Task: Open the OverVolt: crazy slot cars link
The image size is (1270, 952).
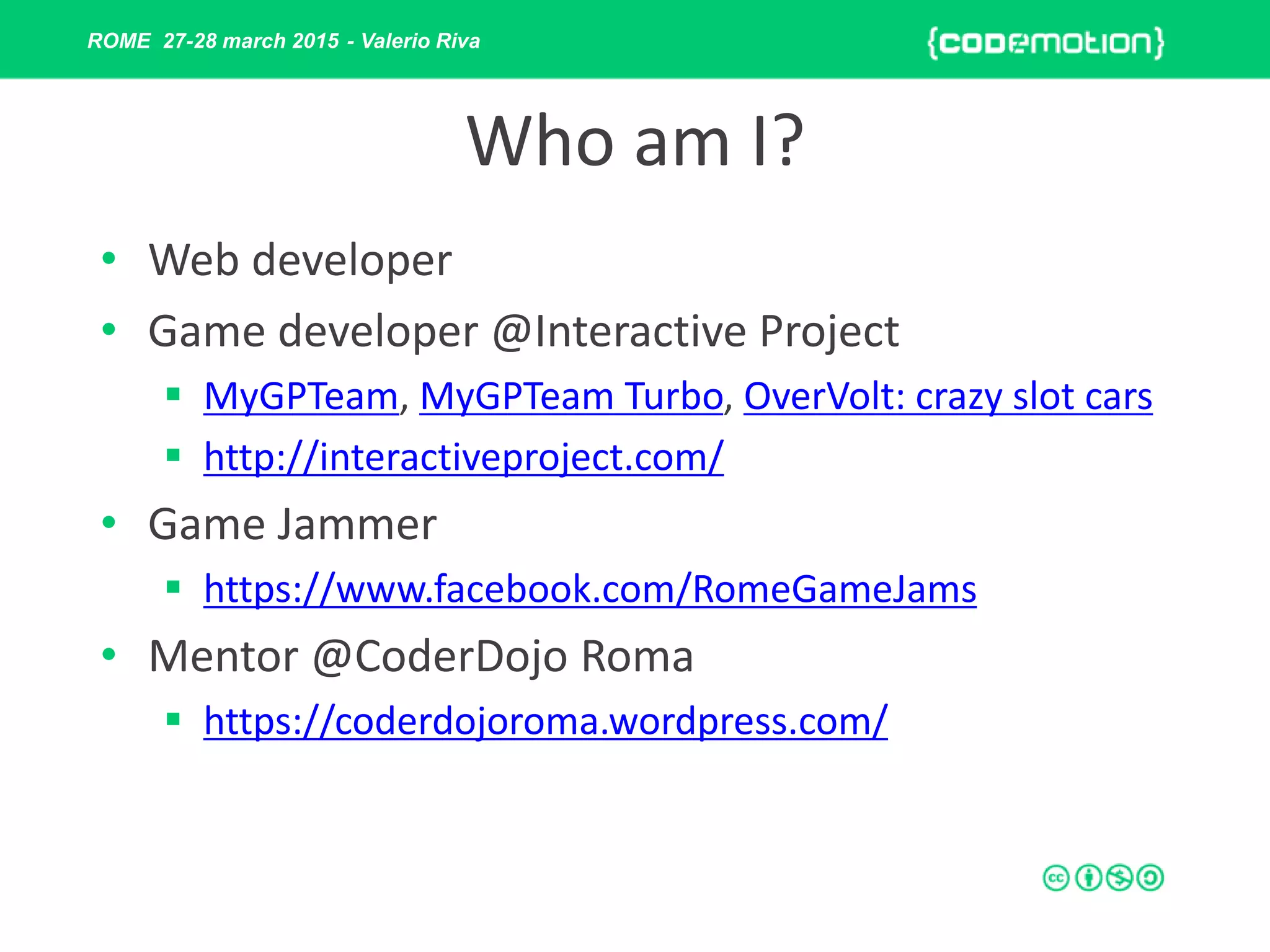Action: (x=948, y=397)
